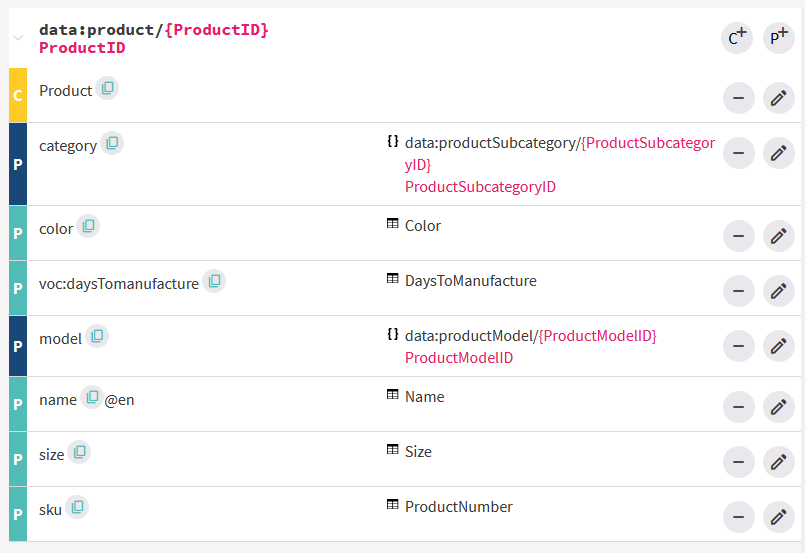This screenshot has width=805, height=553.
Task: Copy the voc:daysTomanufacture property name
Action: tap(214, 281)
